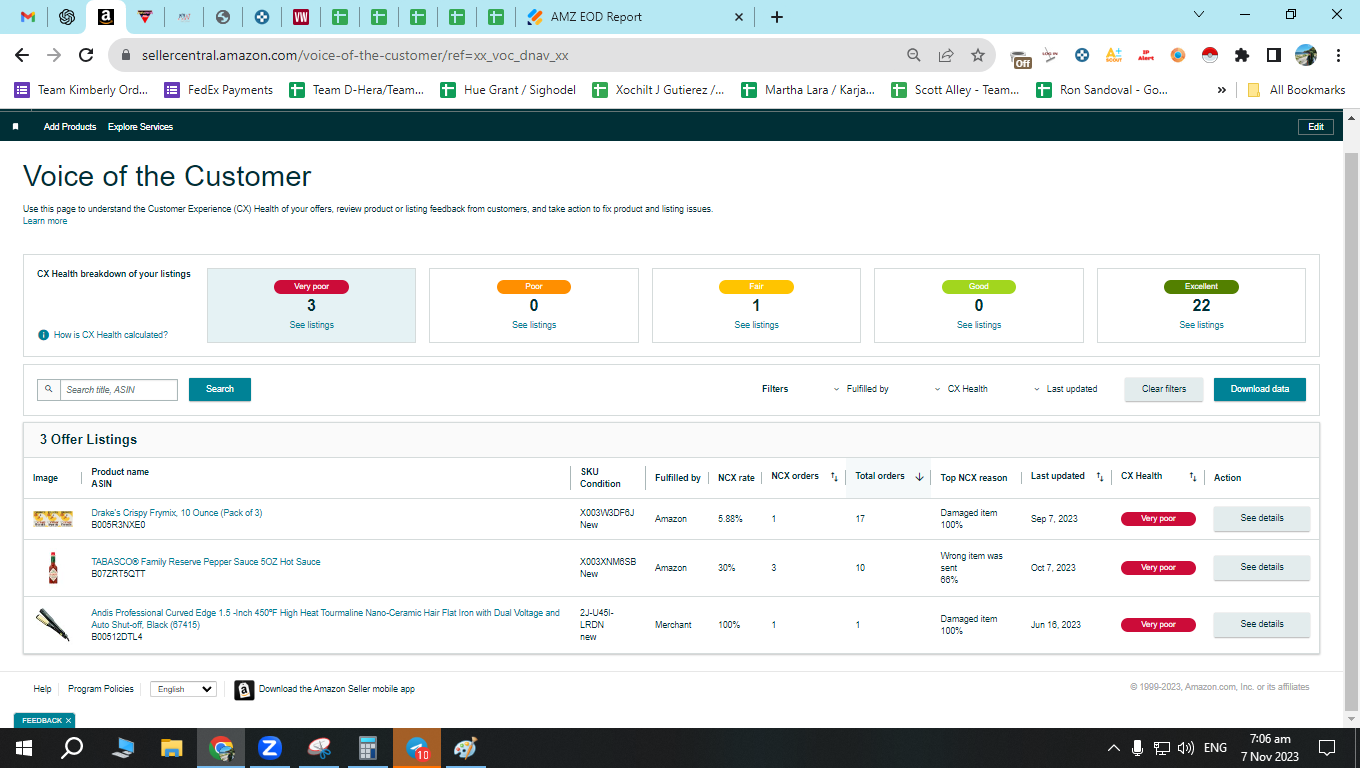Expand the Fulfilled by filter
The height and width of the screenshot is (768, 1360).
click(861, 389)
